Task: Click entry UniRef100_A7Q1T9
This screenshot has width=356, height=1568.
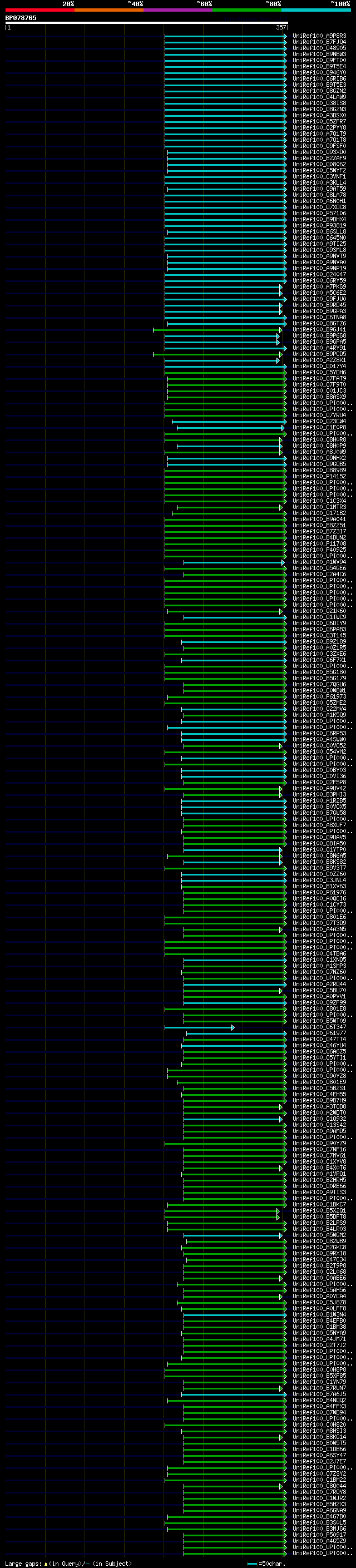Action: pos(319,134)
